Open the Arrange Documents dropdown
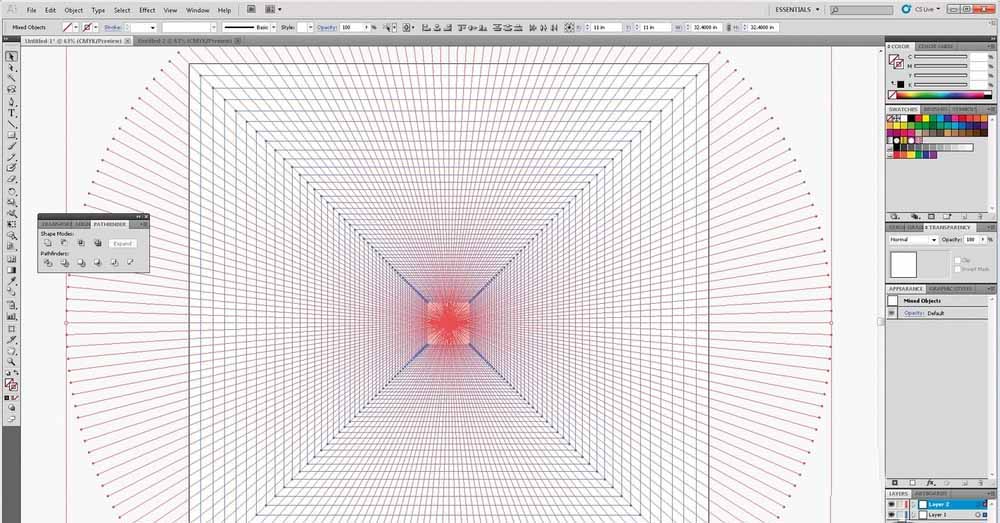This screenshot has width=1000, height=523. [x=273, y=10]
